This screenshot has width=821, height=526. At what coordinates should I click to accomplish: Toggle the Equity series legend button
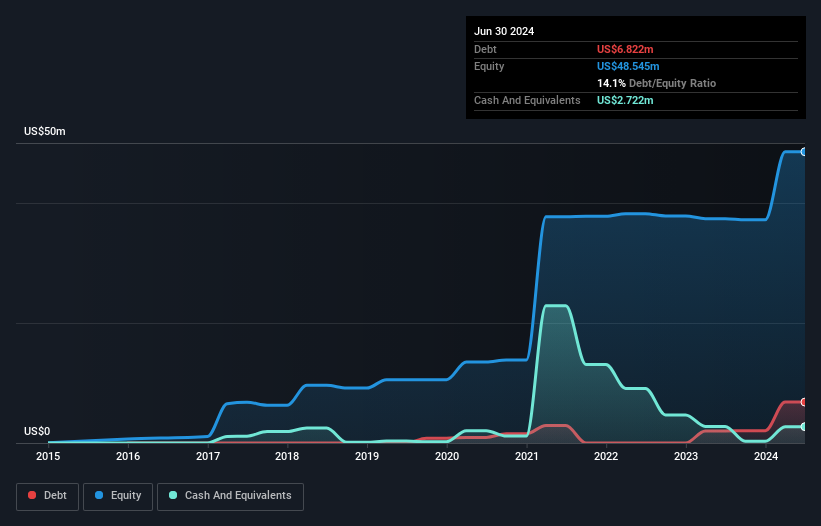118,496
